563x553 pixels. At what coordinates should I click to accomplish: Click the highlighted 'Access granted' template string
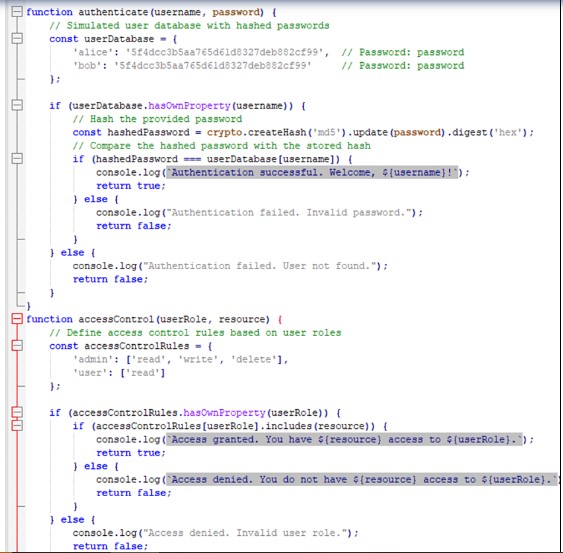344,440
